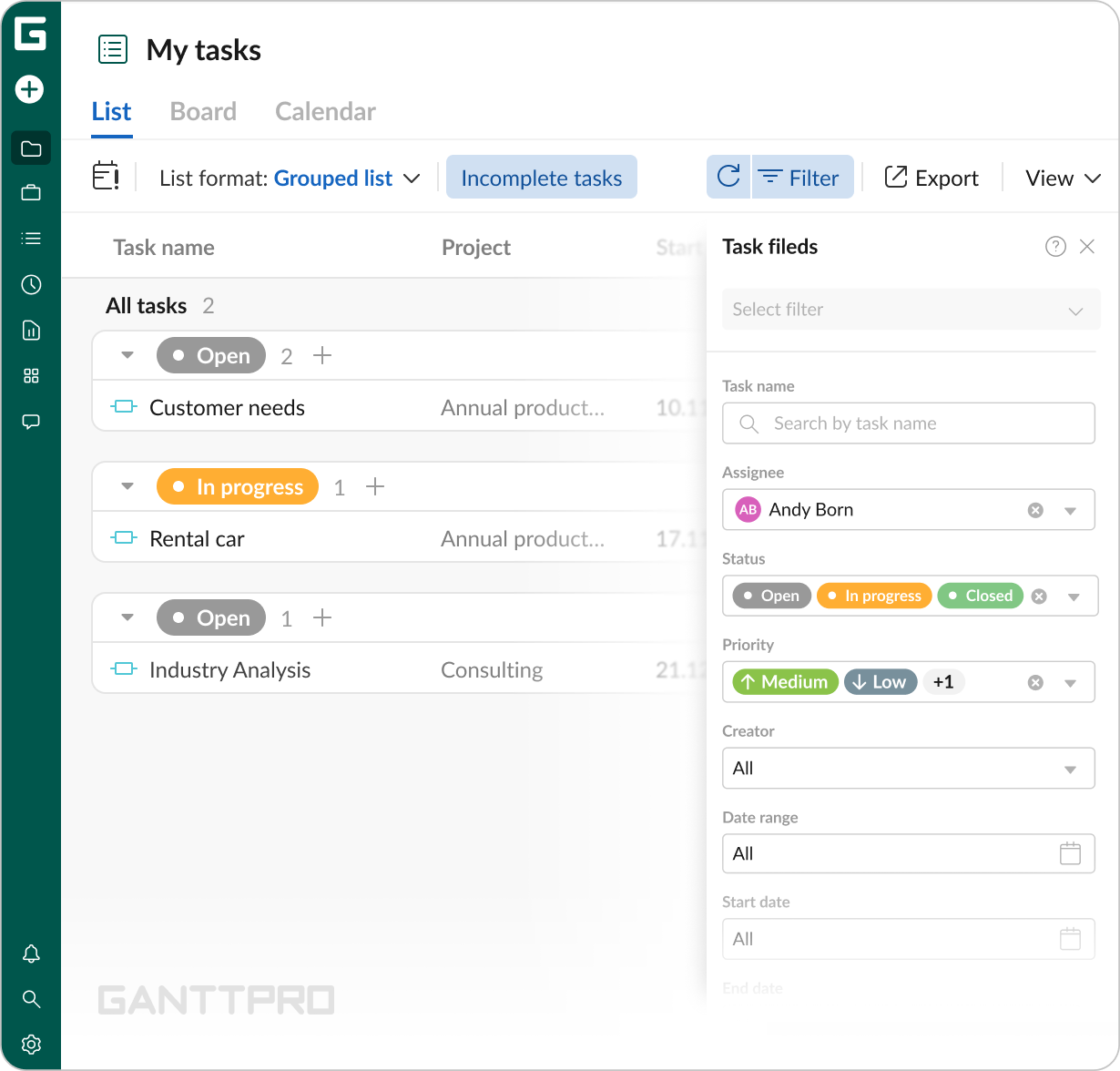
Task: Switch to the Board tab
Action: coord(203,112)
